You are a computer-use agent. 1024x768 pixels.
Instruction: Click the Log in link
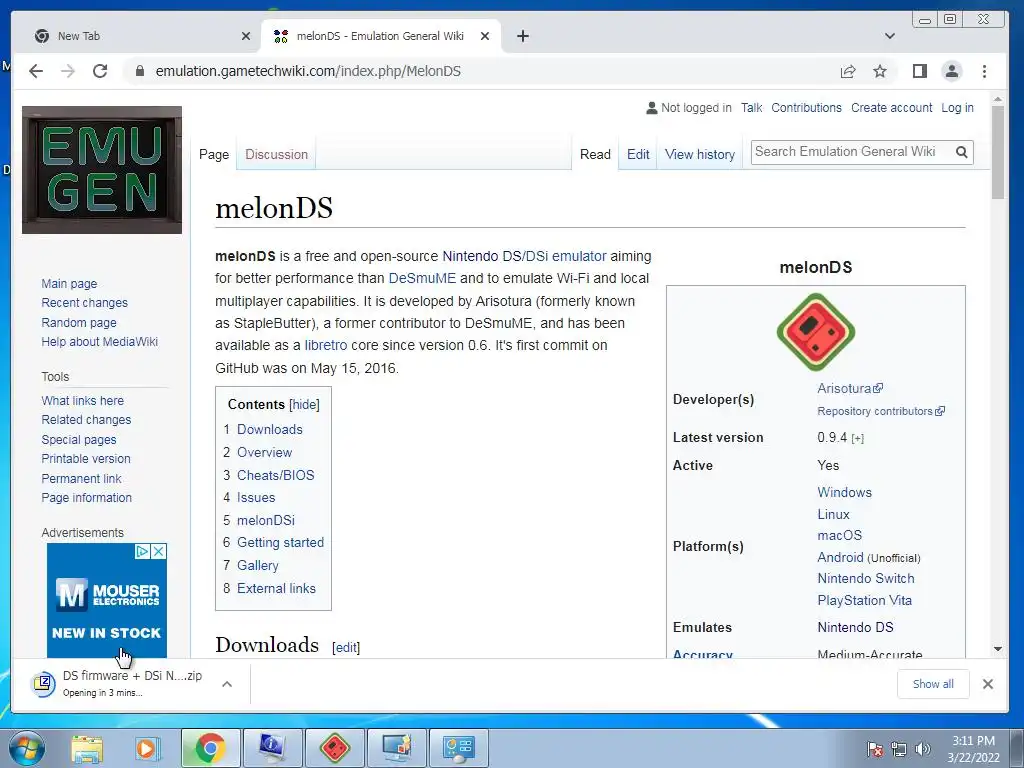coord(957,108)
